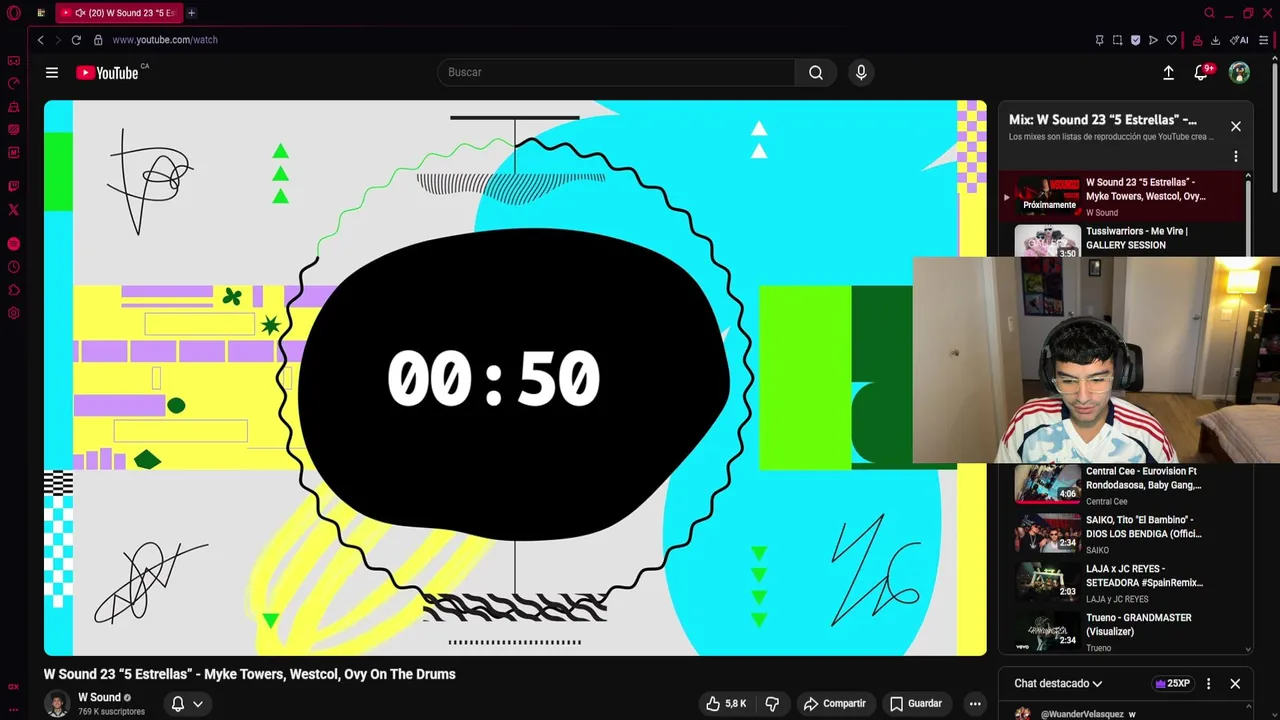Screen dimensions: 1280x720
Task: Open sidebar Settings gear icon
Action: (13, 313)
